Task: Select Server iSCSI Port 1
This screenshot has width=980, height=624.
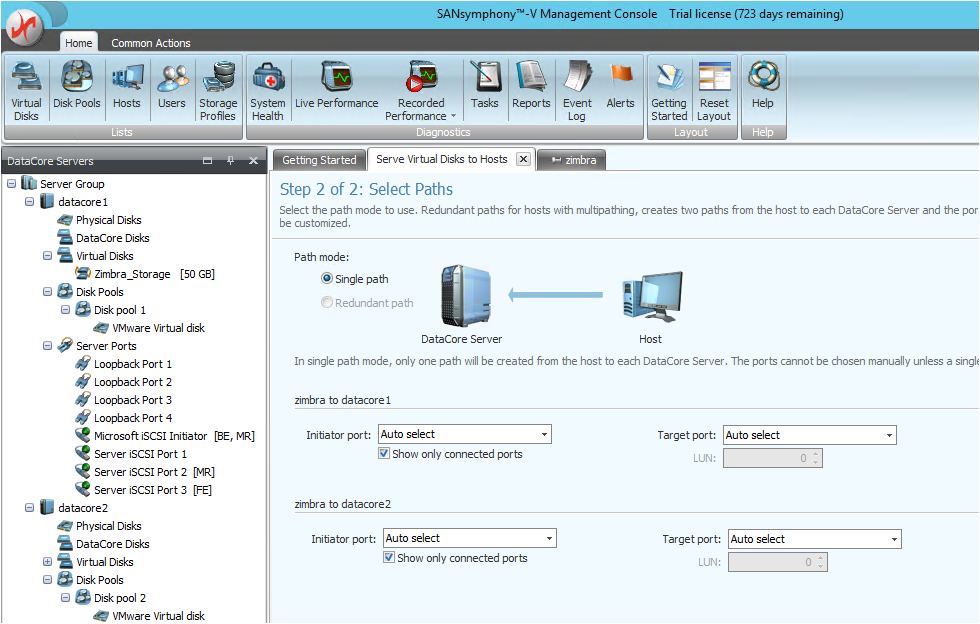Action: click(131, 453)
